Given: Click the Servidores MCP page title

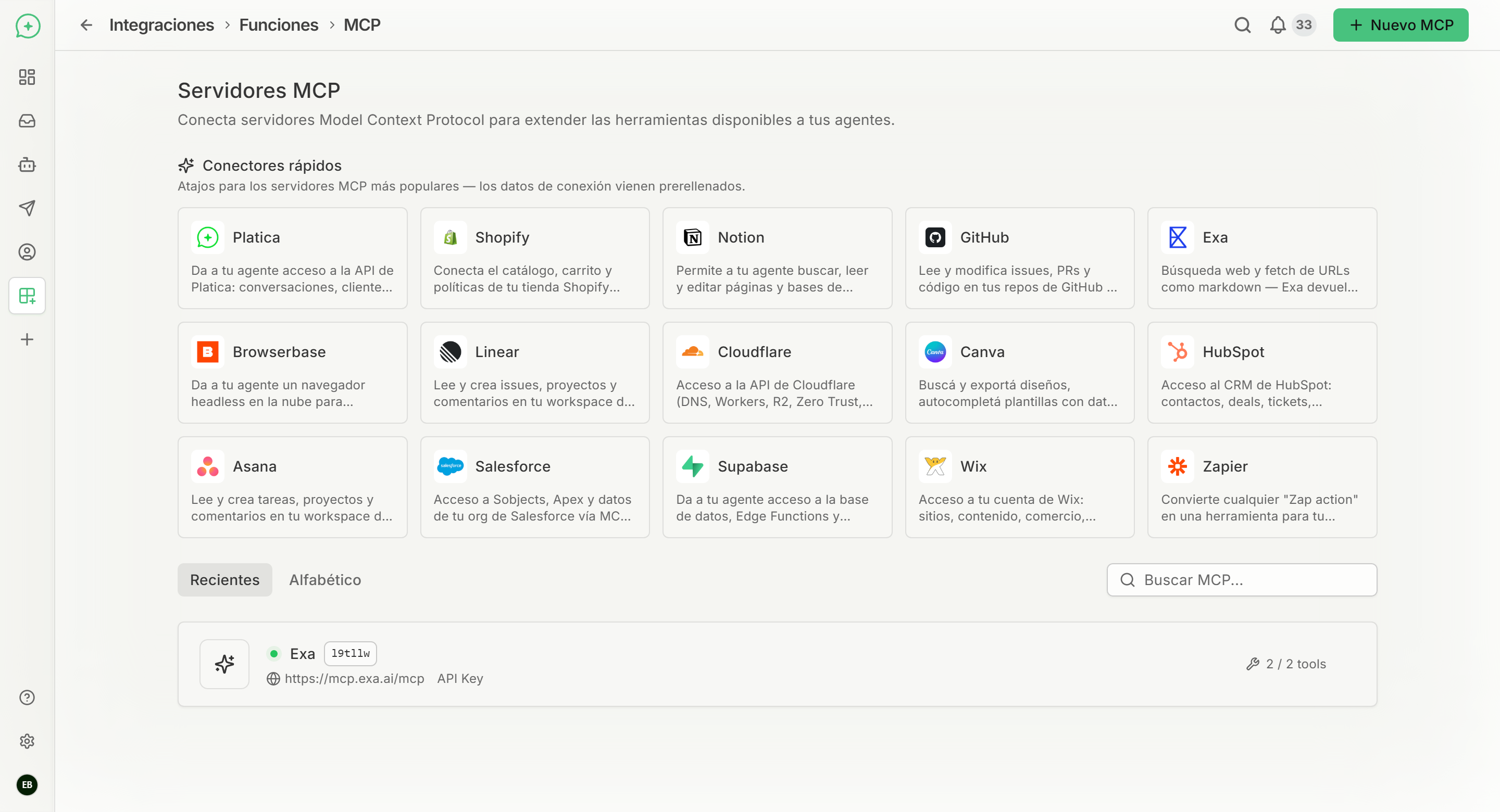Looking at the screenshot, I should pos(258,91).
